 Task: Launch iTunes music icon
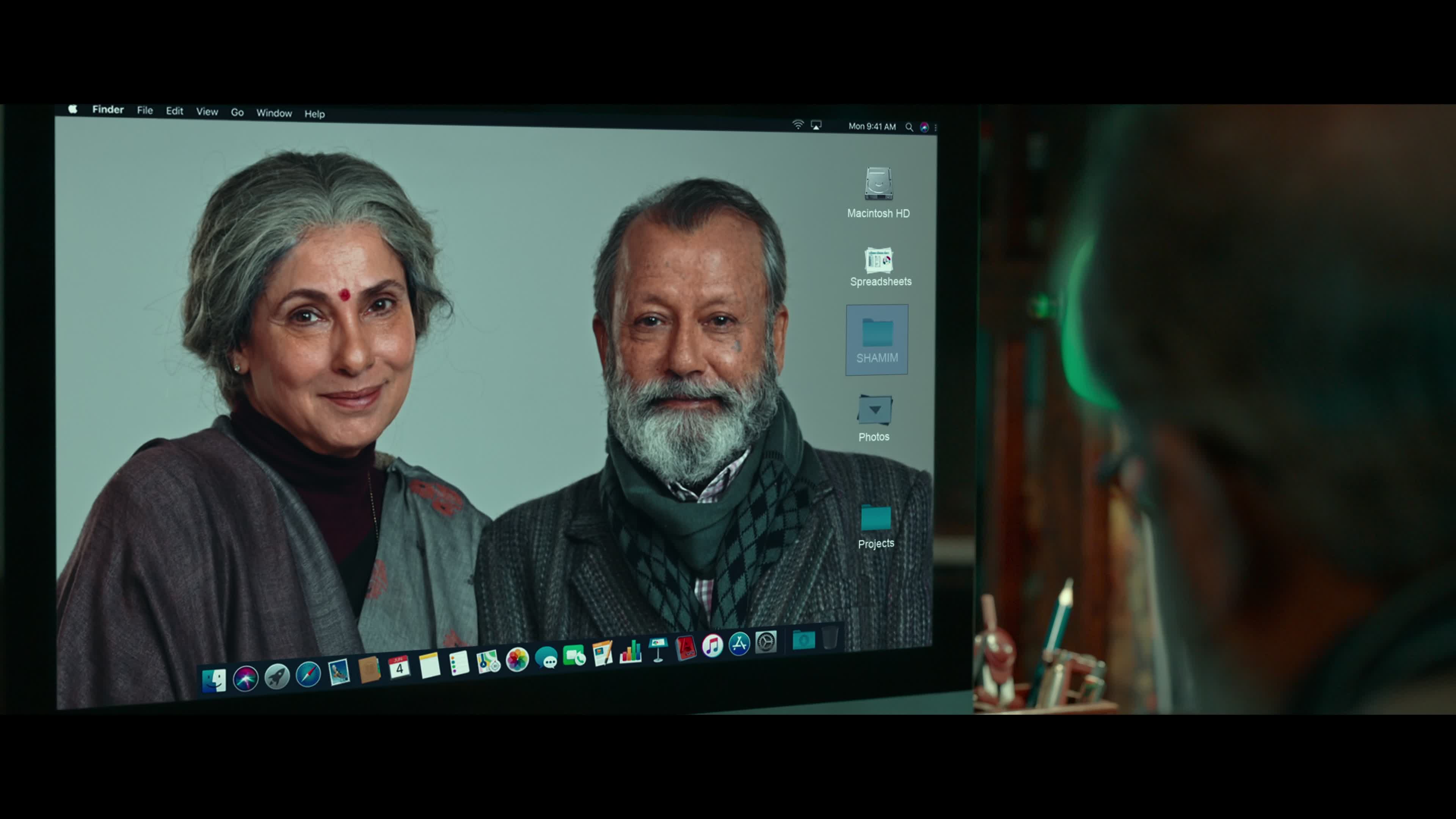(712, 645)
